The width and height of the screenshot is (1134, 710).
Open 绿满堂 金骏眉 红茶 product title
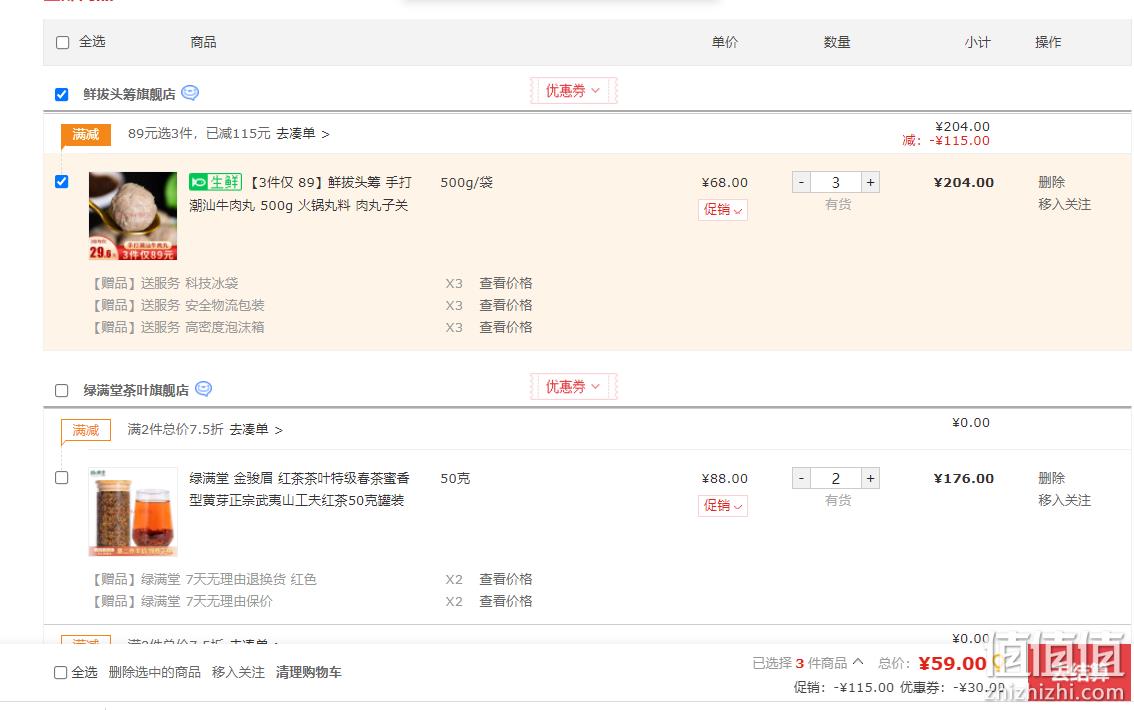click(x=299, y=489)
